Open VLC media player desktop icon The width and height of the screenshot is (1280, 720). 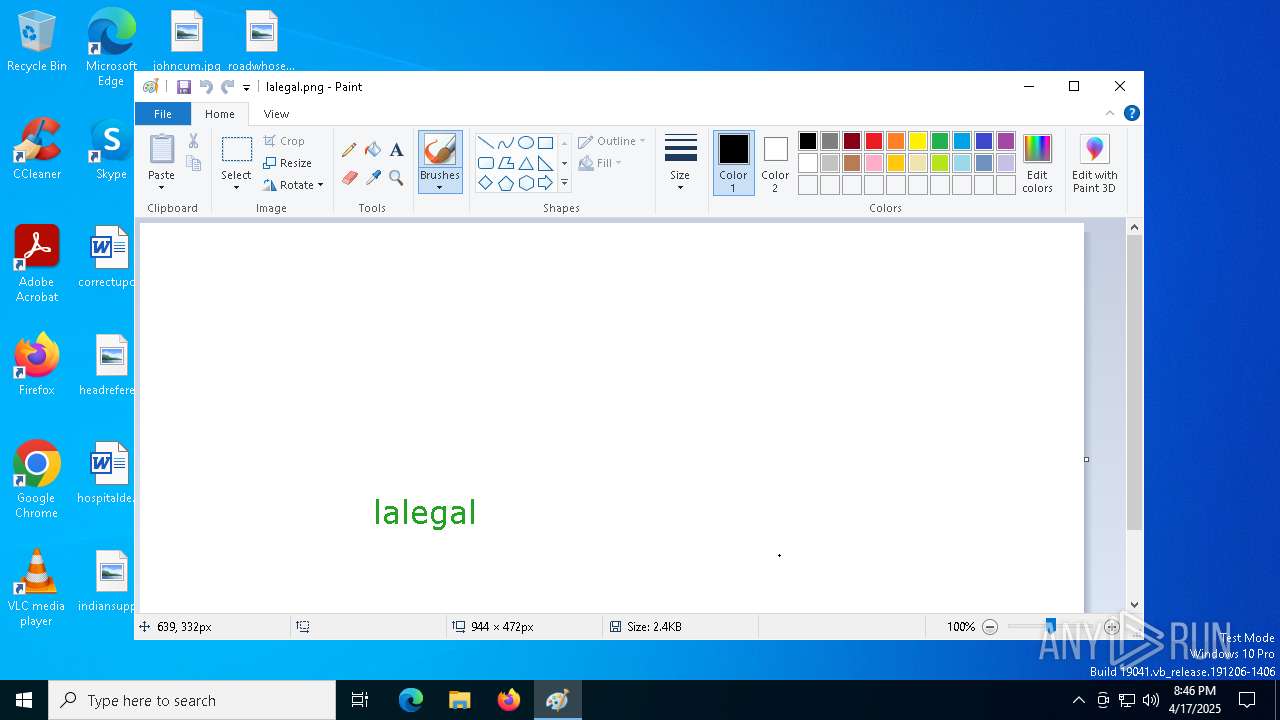[37, 588]
